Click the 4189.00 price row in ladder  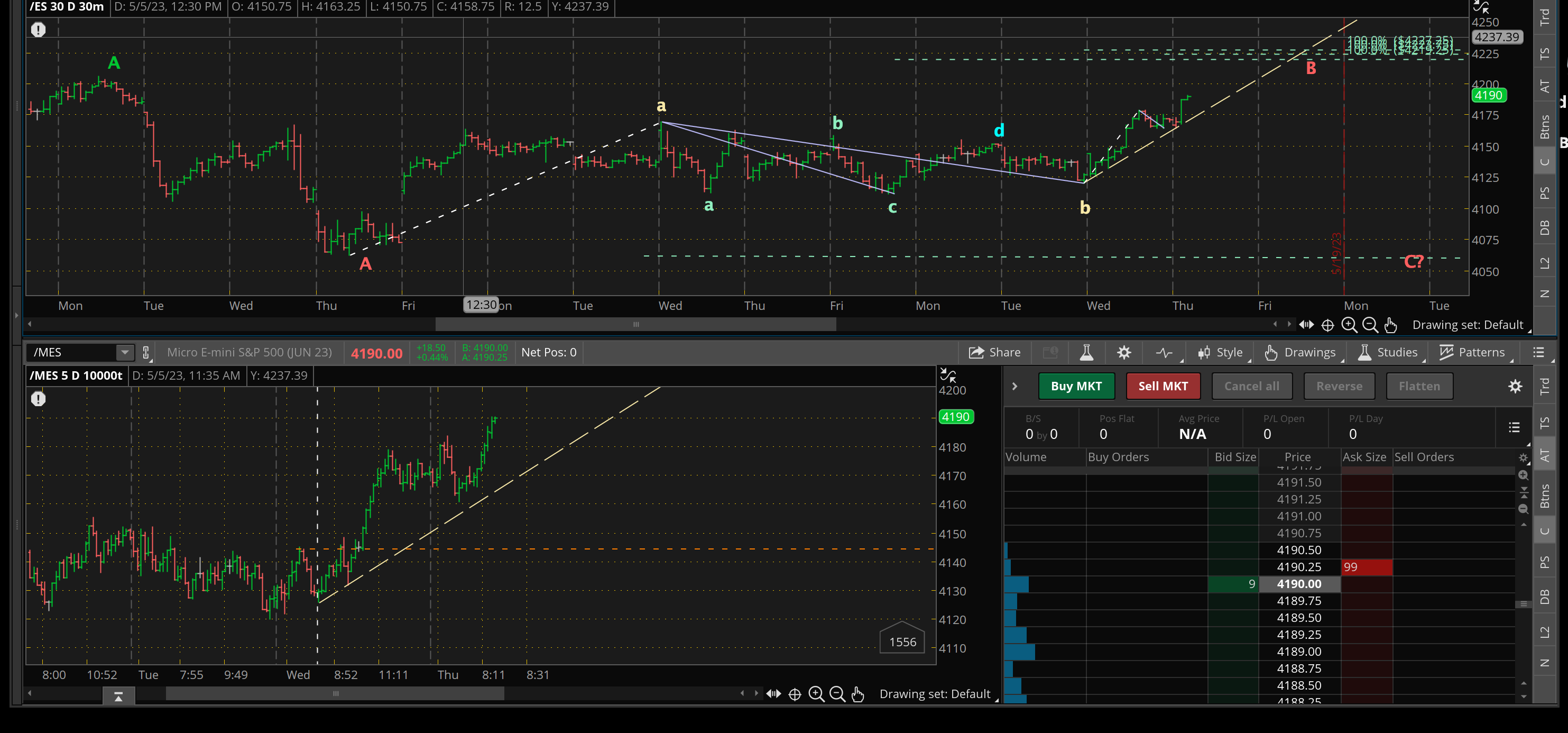click(1299, 652)
